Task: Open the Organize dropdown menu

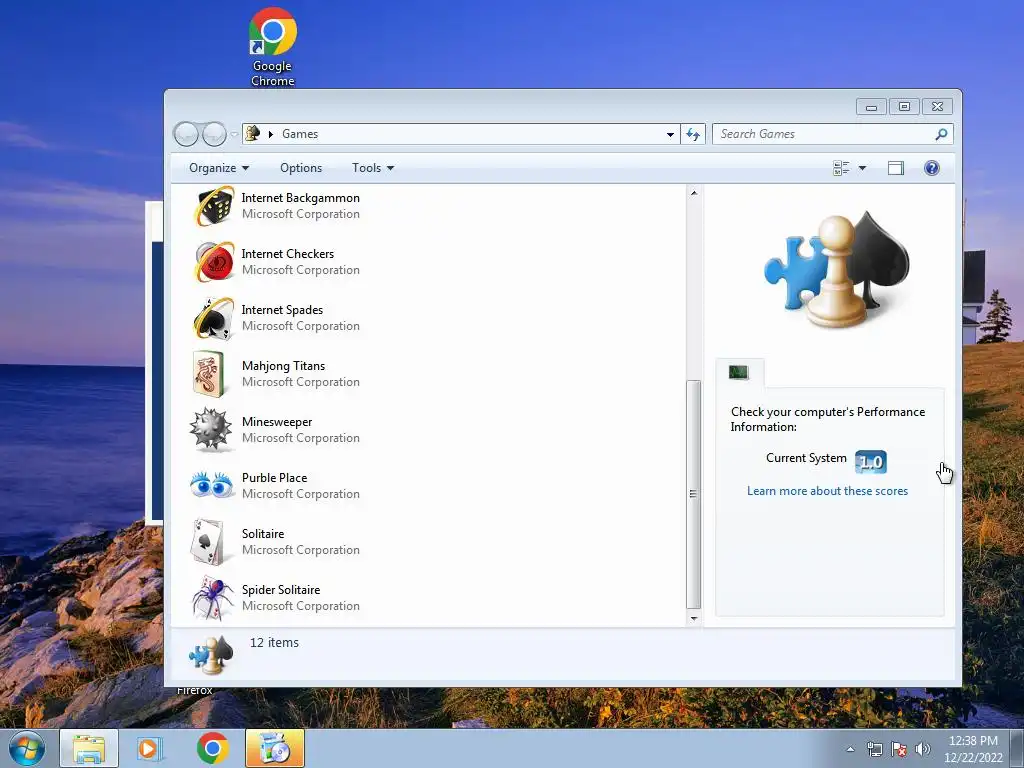Action: (x=219, y=168)
